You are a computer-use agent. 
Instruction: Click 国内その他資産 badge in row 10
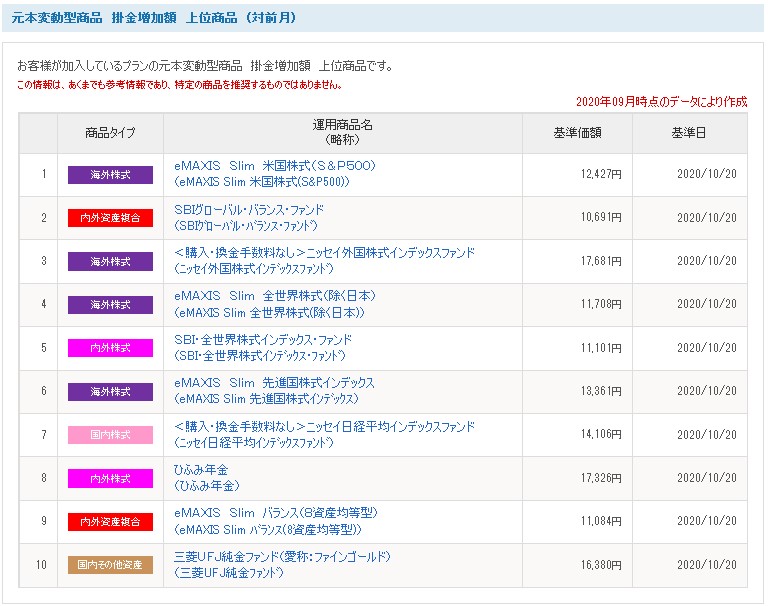point(110,565)
